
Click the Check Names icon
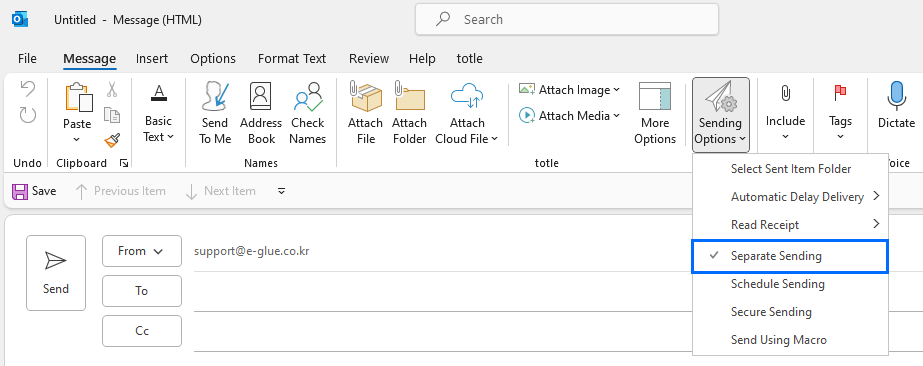(x=308, y=97)
